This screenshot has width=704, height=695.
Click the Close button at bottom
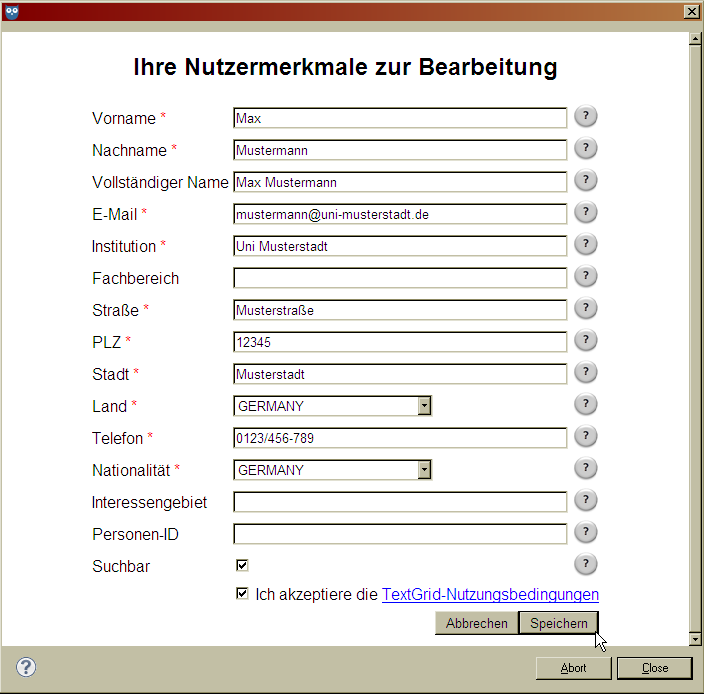tap(655, 668)
